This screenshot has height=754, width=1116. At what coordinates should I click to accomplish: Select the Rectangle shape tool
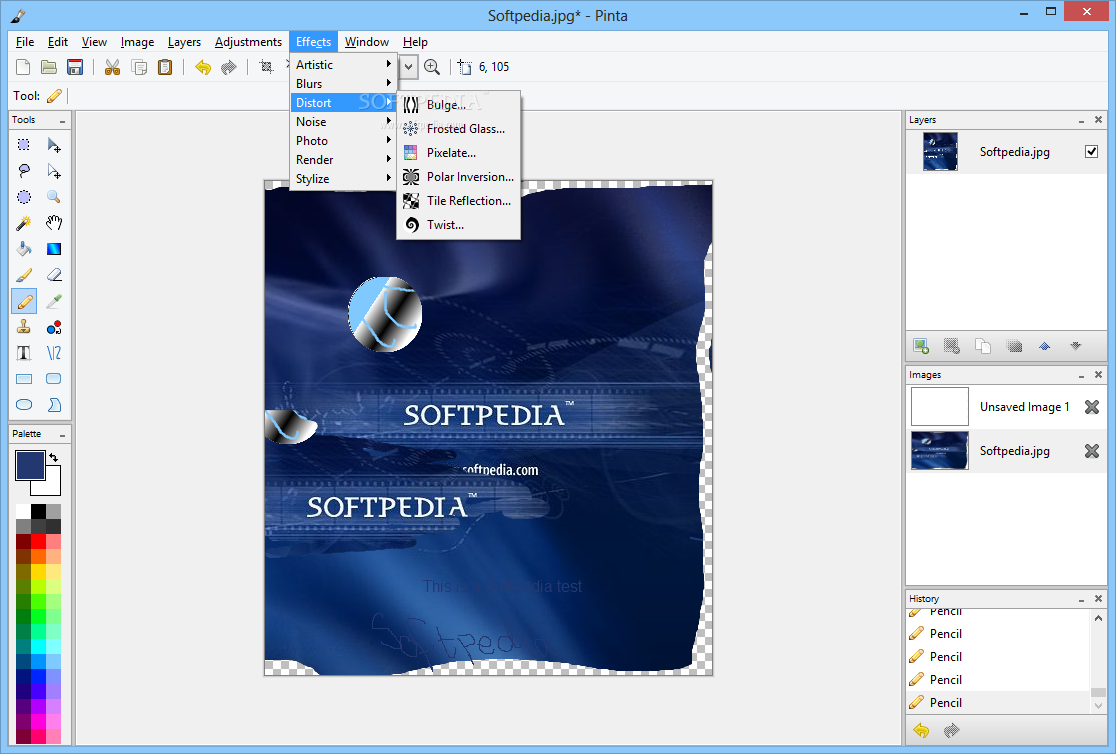pyautogui.click(x=23, y=379)
